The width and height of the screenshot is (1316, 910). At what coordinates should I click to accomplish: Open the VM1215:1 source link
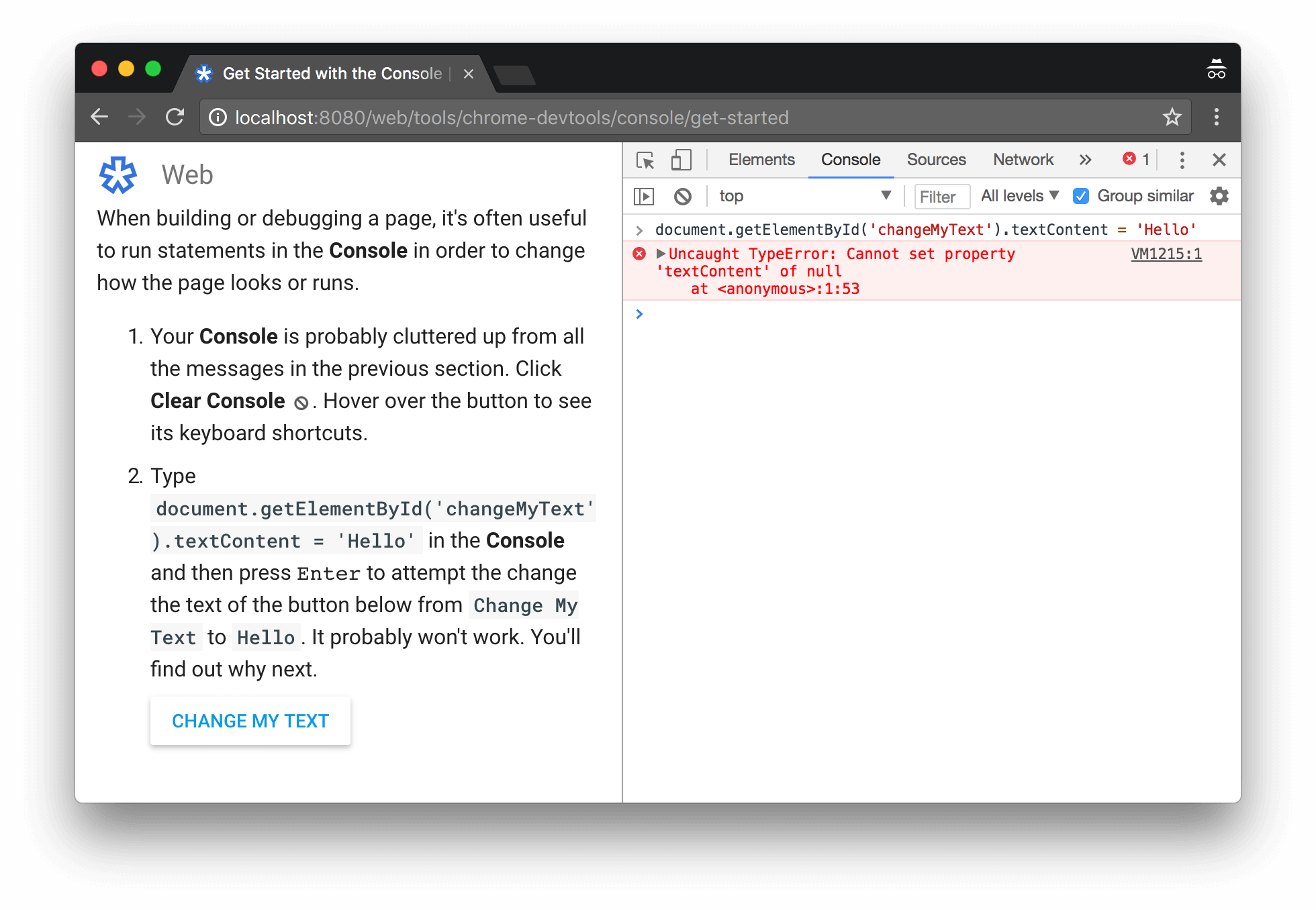click(1166, 254)
